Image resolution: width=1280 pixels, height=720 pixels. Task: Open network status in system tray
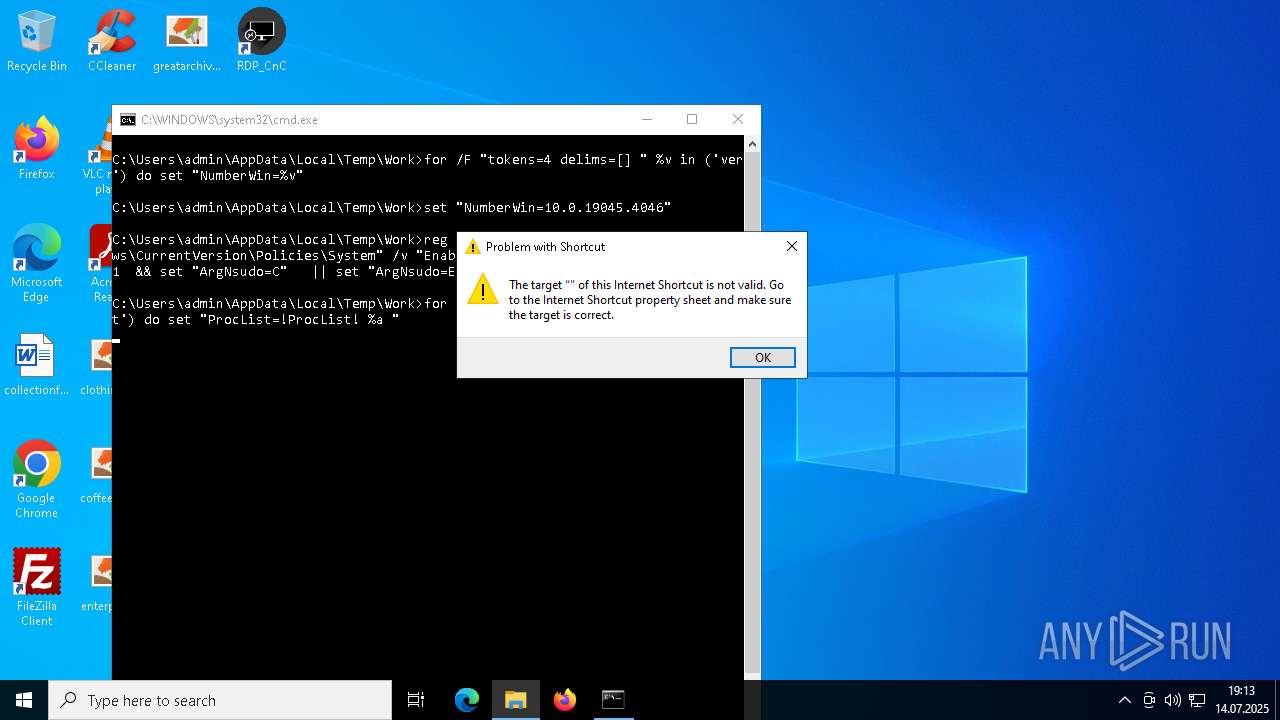point(1197,700)
